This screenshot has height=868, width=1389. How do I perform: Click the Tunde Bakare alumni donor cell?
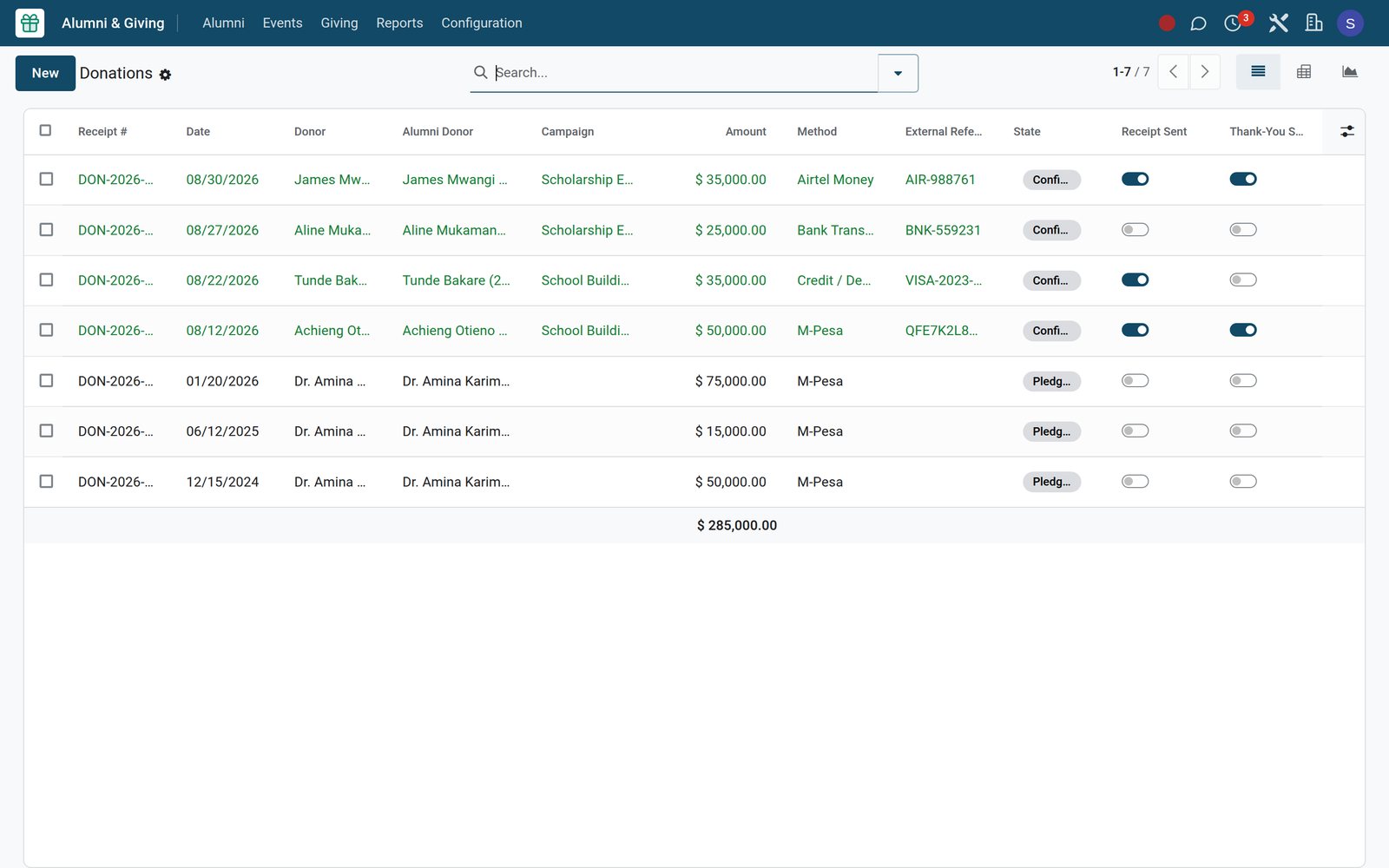pos(457,280)
